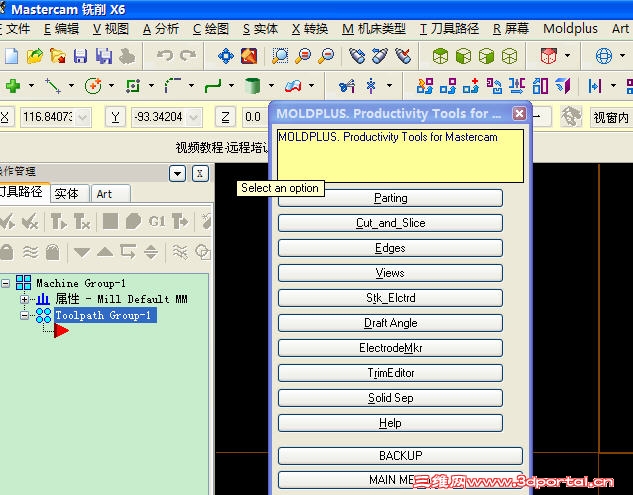Click the red shaded cube icon

pos(549,56)
